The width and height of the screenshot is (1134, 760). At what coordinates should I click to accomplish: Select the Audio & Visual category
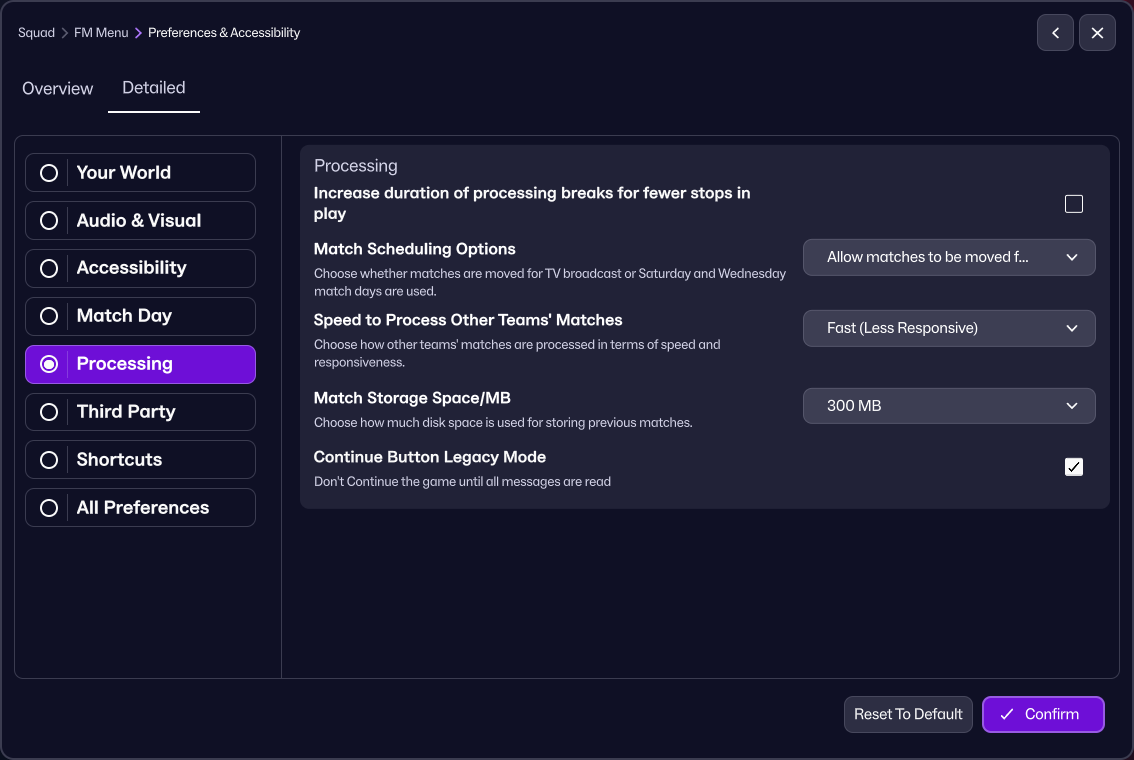[x=140, y=220]
